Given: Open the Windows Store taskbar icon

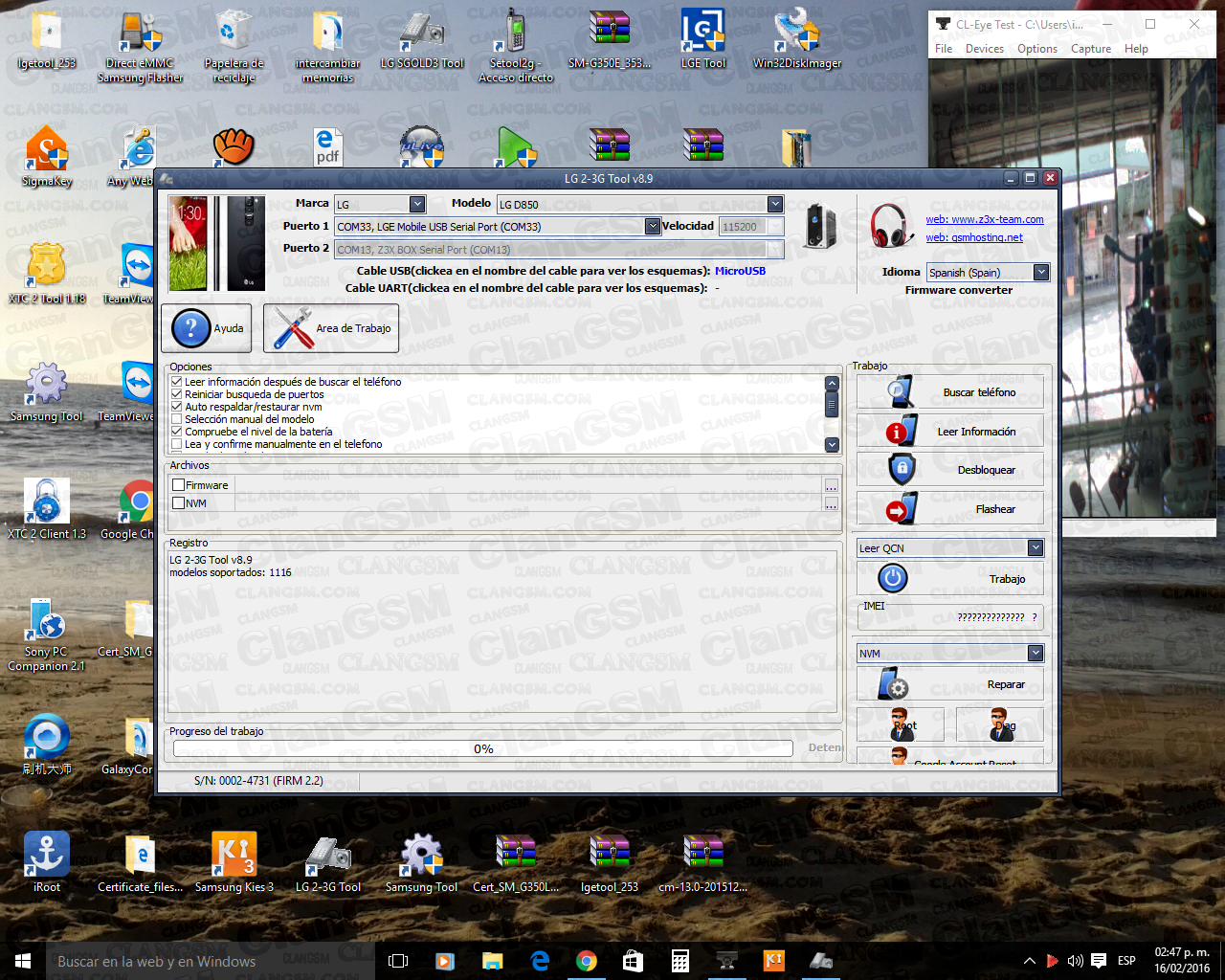Looking at the screenshot, I should (634, 961).
